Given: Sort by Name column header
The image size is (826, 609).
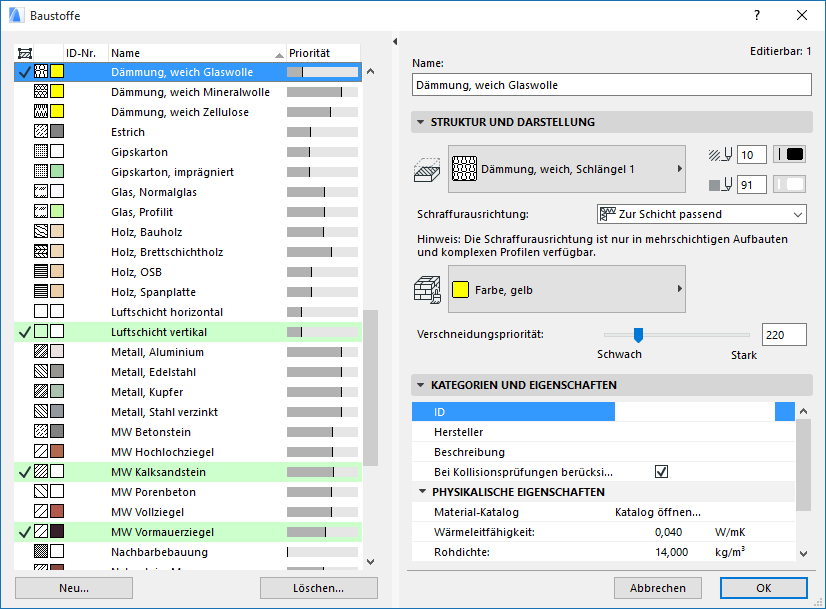Looking at the screenshot, I should pyautogui.click(x=197, y=53).
